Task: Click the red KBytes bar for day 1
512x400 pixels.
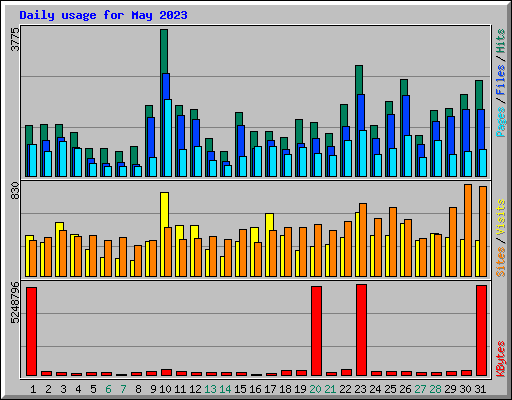Action: [32, 331]
